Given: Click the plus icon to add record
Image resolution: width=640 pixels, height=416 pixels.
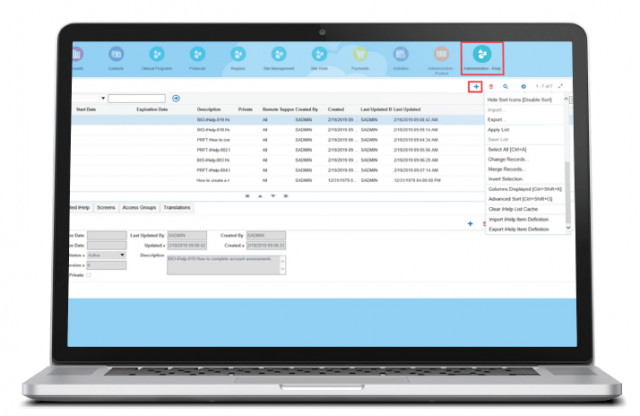Looking at the screenshot, I should (477, 87).
